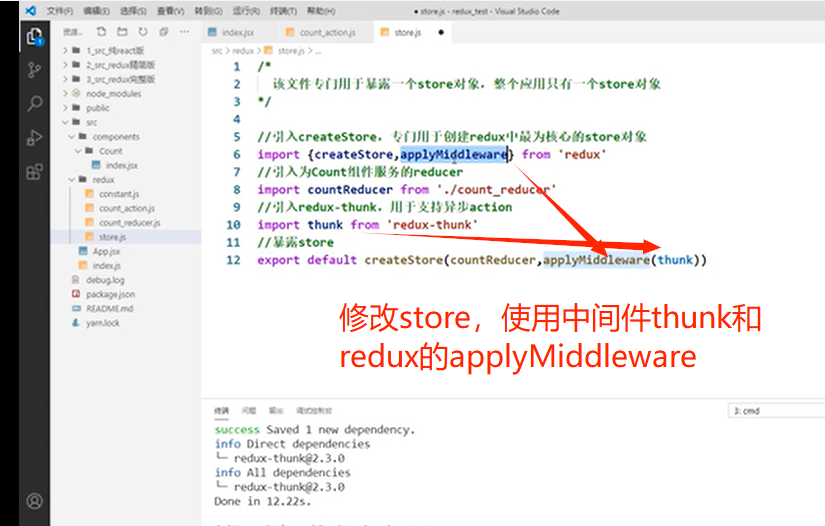
Task: Open constant.js in the file tree
Action: (x=119, y=194)
